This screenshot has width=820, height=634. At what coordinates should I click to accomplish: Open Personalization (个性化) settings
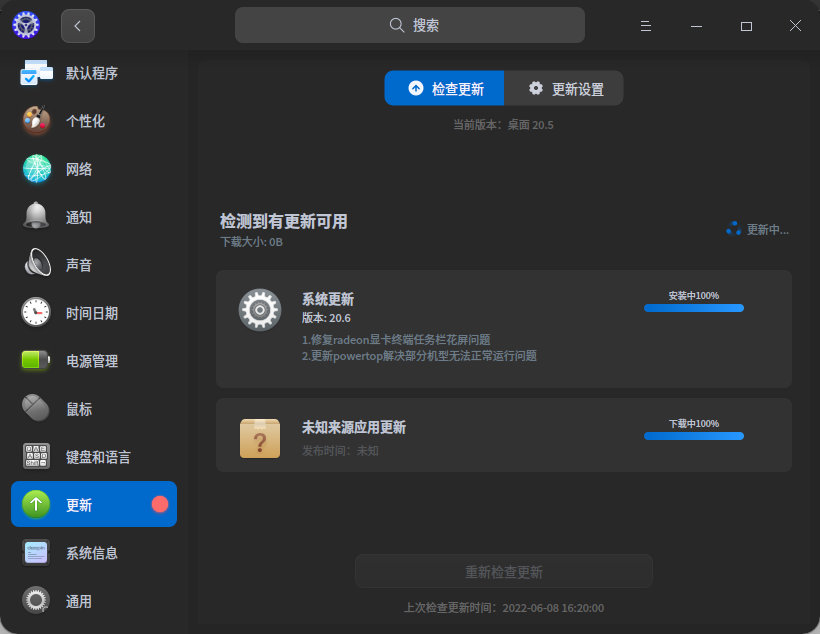pyautogui.click(x=94, y=120)
